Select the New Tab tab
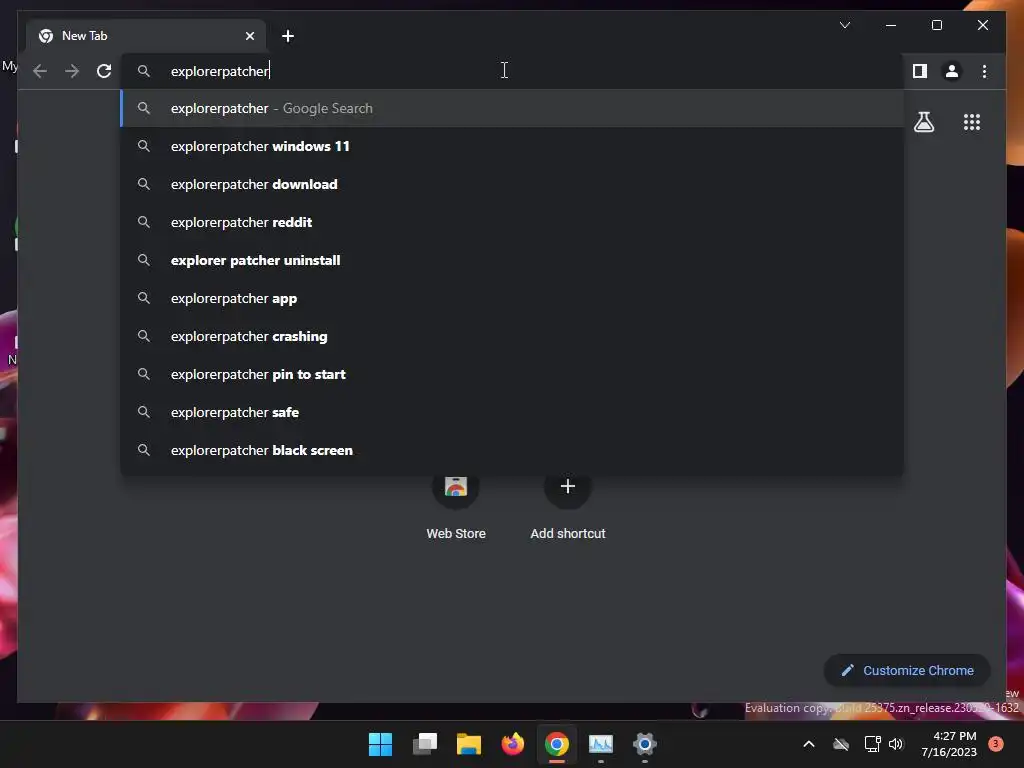This screenshot has height=768, width=1024. click(x=146, y=36)
